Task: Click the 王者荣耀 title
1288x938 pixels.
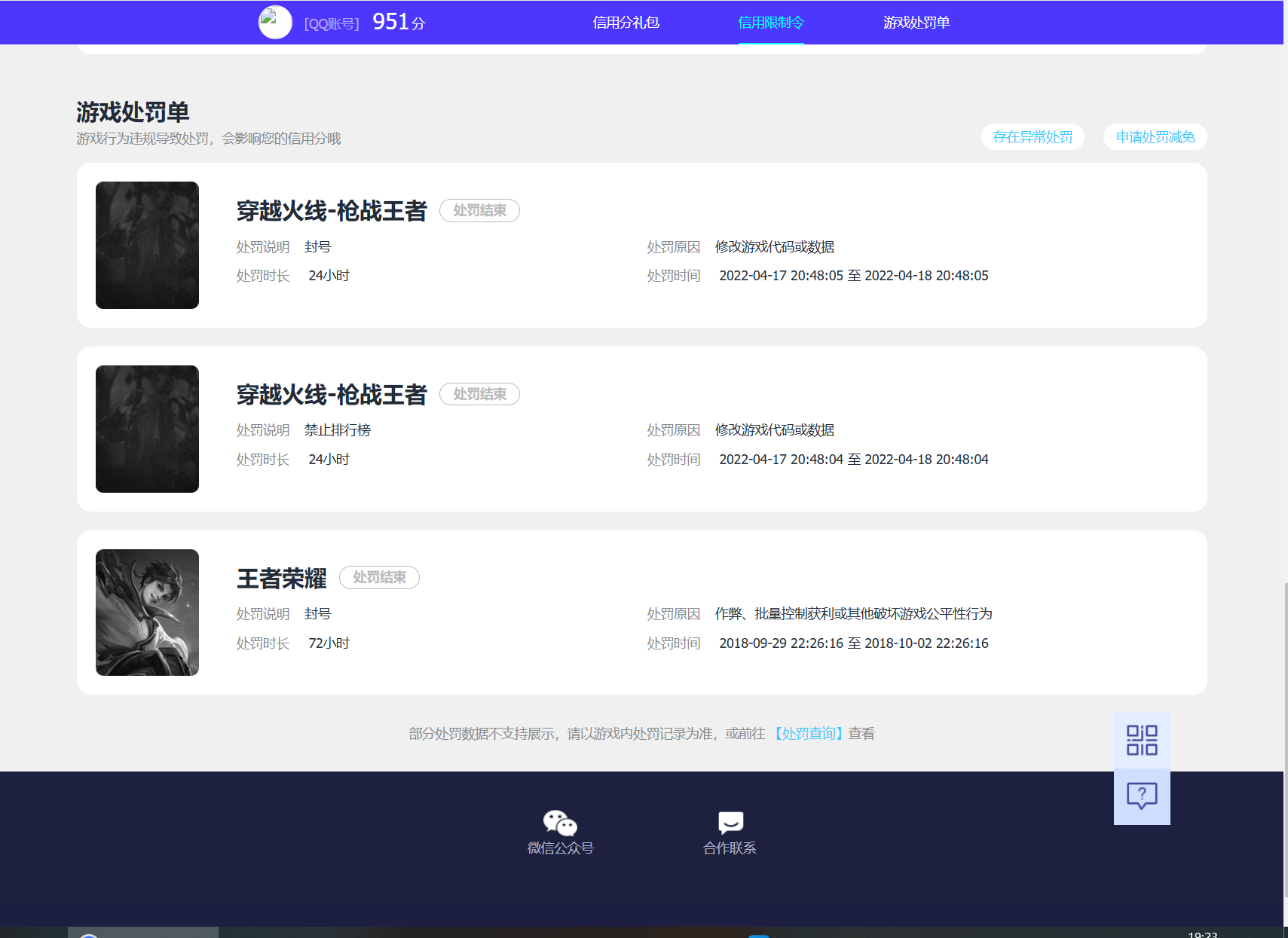Action: pos(282,579)
